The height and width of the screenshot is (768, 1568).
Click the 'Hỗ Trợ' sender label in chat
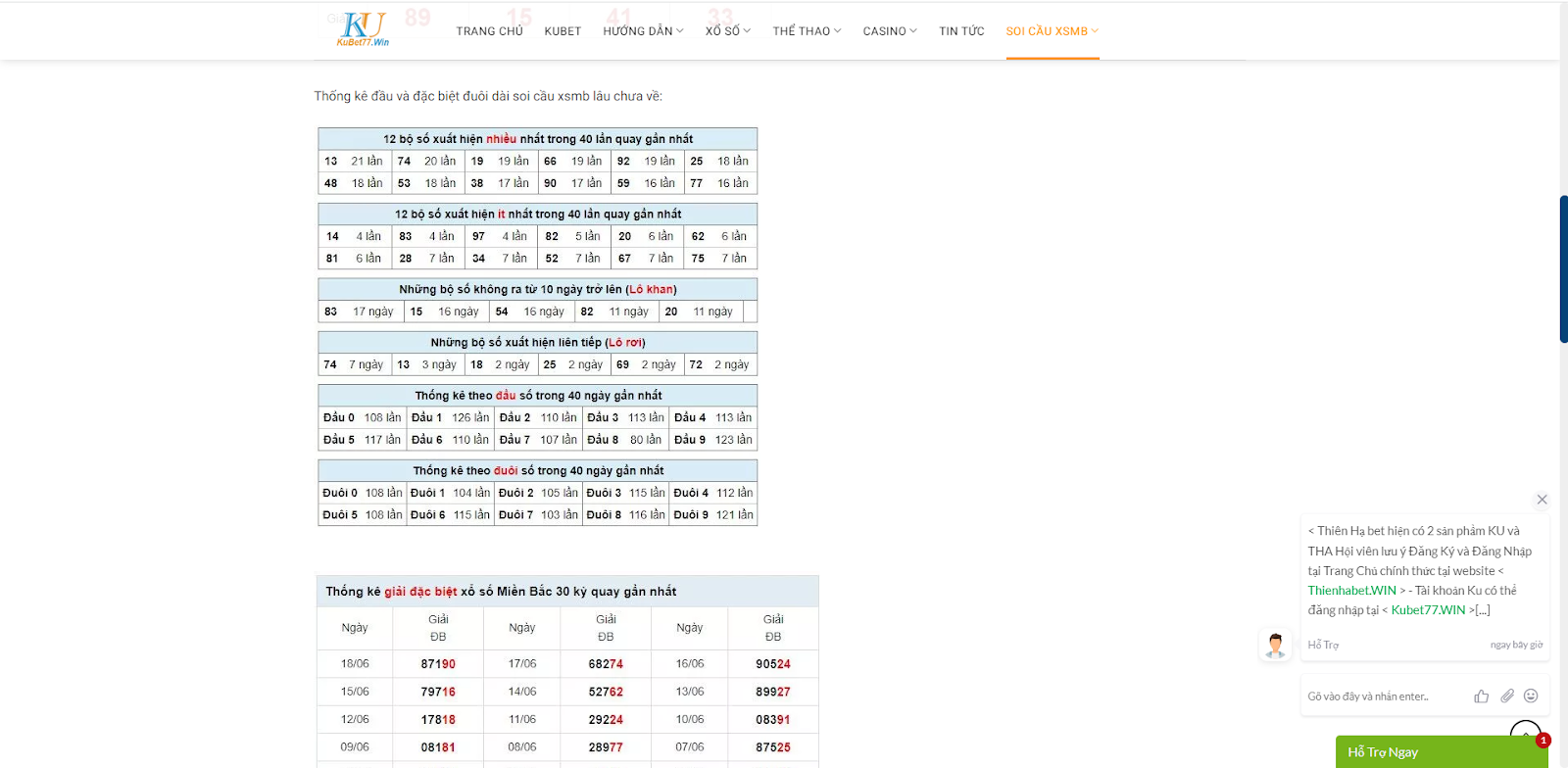click(x=1323, y=645)
